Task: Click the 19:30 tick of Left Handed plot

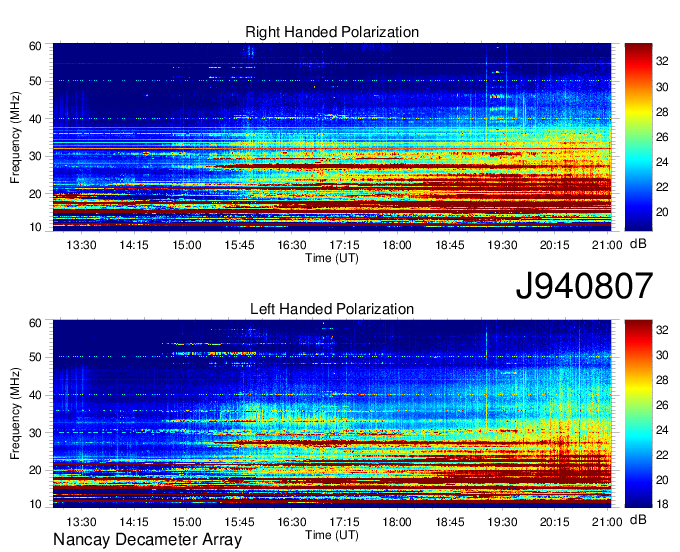Action: pos(502,522)
